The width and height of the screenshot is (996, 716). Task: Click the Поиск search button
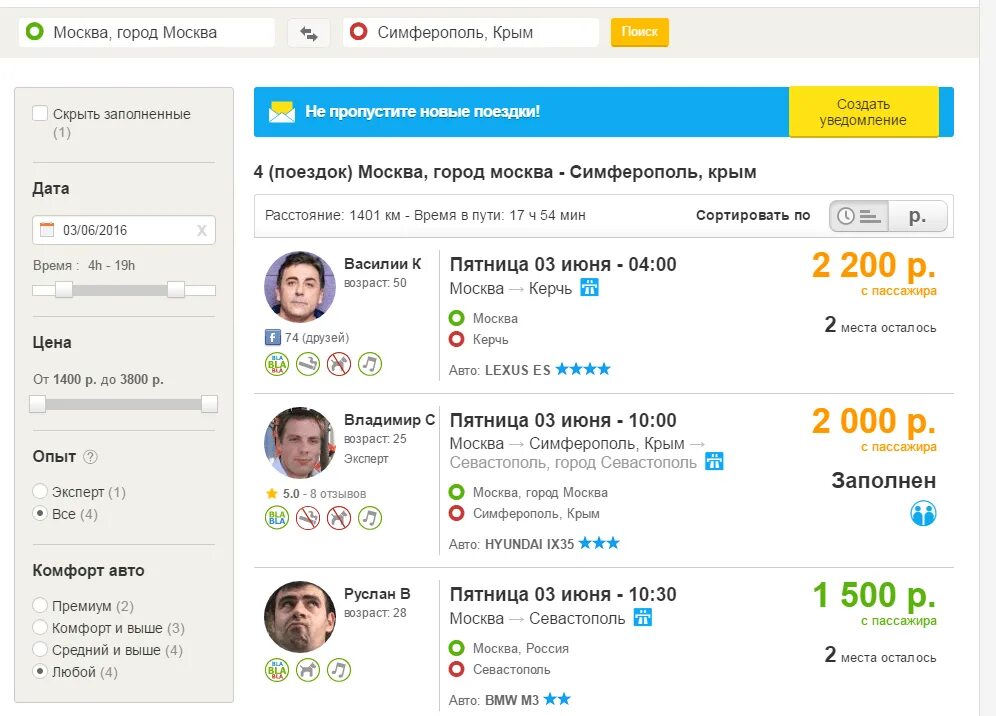click(x=640, y=32)
